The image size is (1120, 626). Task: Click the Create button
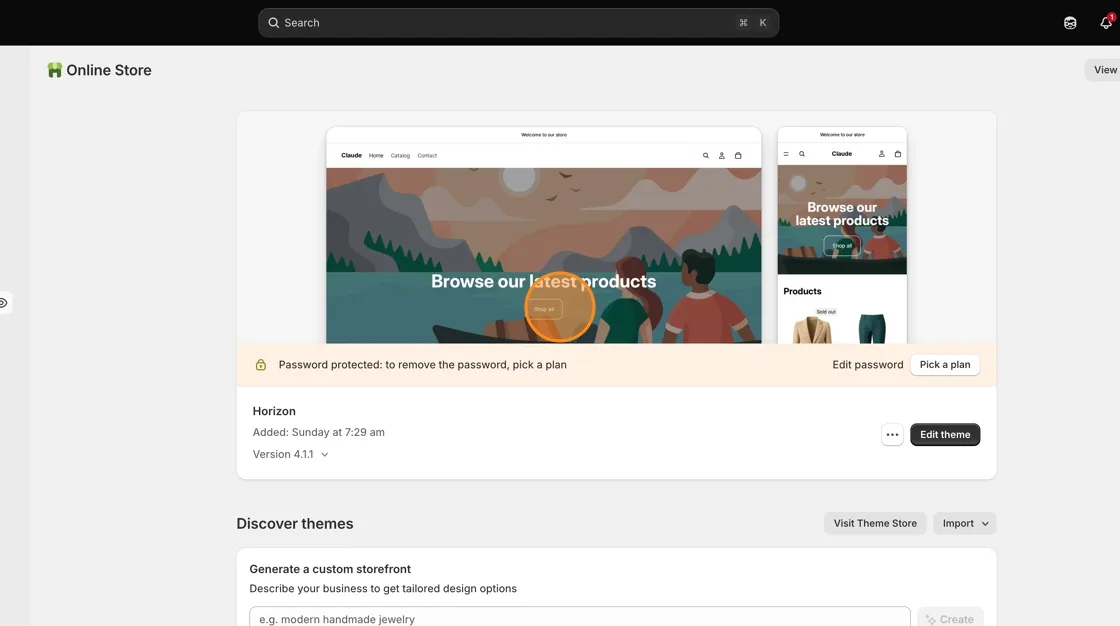click(950, 619)
